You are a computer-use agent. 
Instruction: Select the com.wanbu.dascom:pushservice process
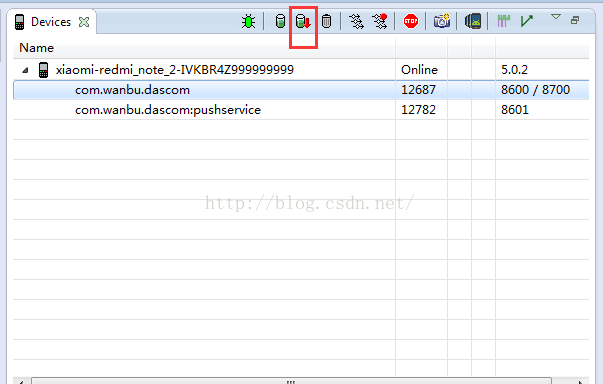[168, 110]
